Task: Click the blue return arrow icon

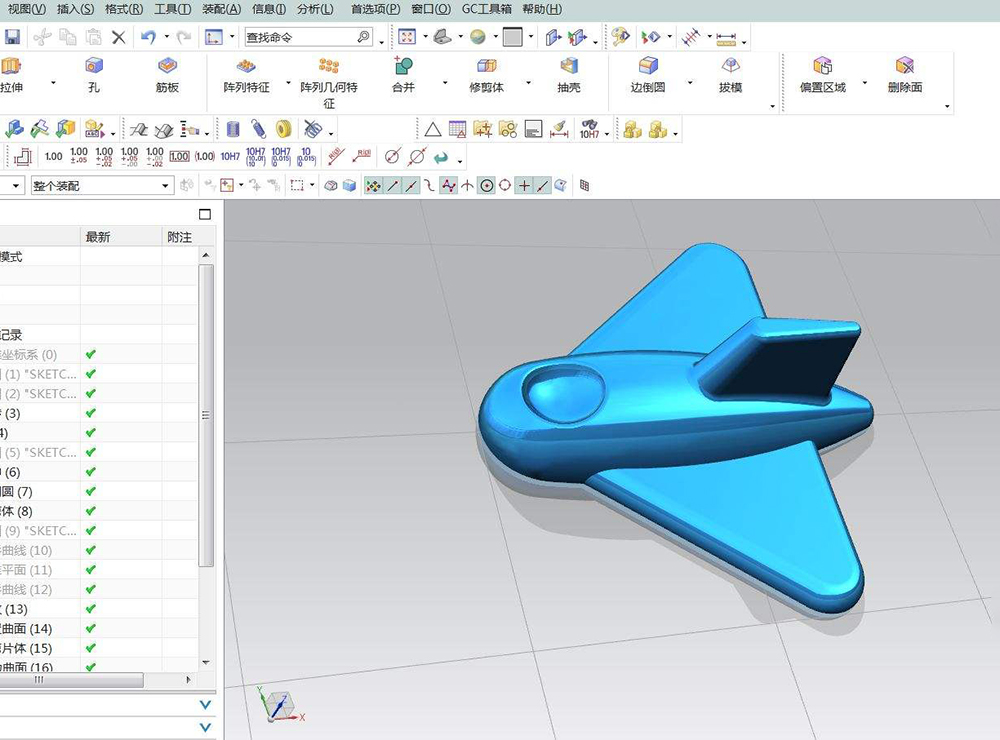Action: (x=441, y=157)
